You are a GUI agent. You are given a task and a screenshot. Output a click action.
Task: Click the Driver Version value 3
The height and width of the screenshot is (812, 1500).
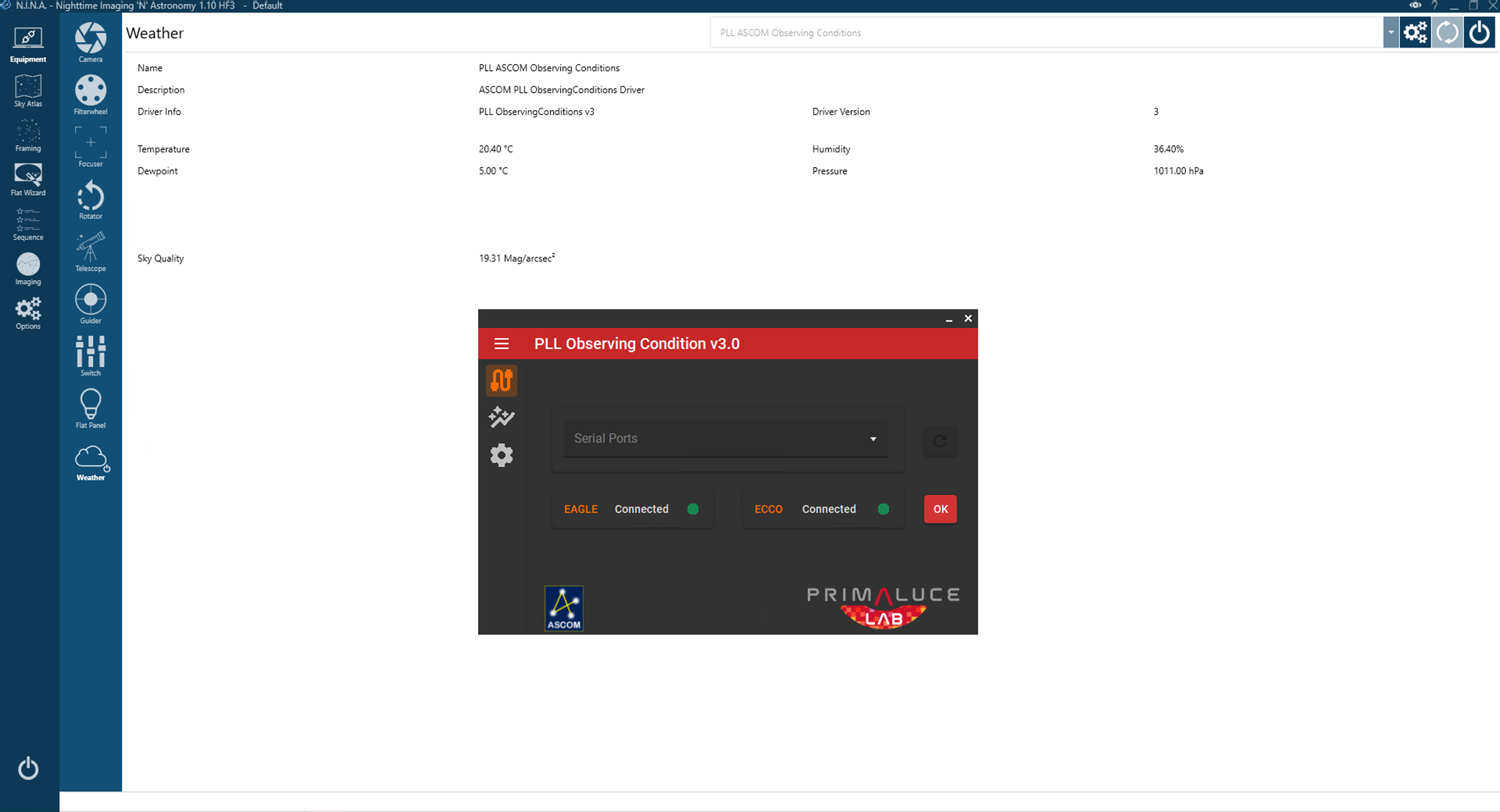pyautogui.click(x=1156, y=112)
